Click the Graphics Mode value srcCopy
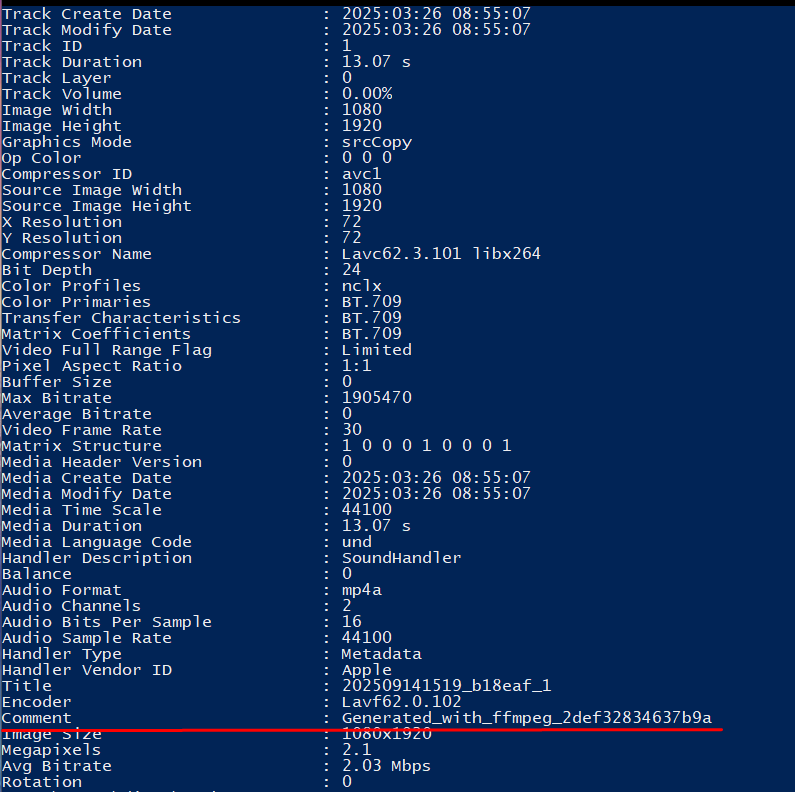The height and width of the screenshot is (792, 795). pos(377,142)
